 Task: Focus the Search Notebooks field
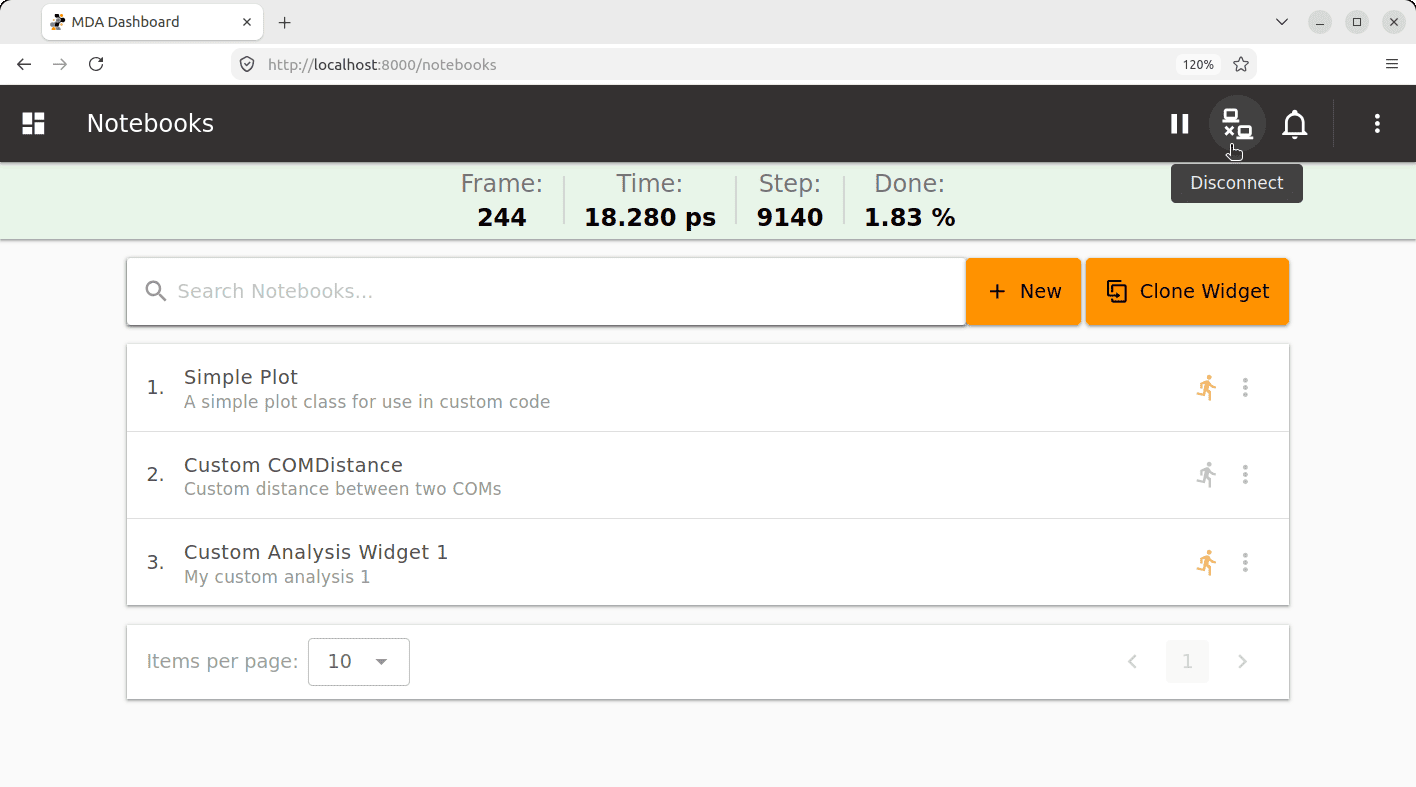546,291
